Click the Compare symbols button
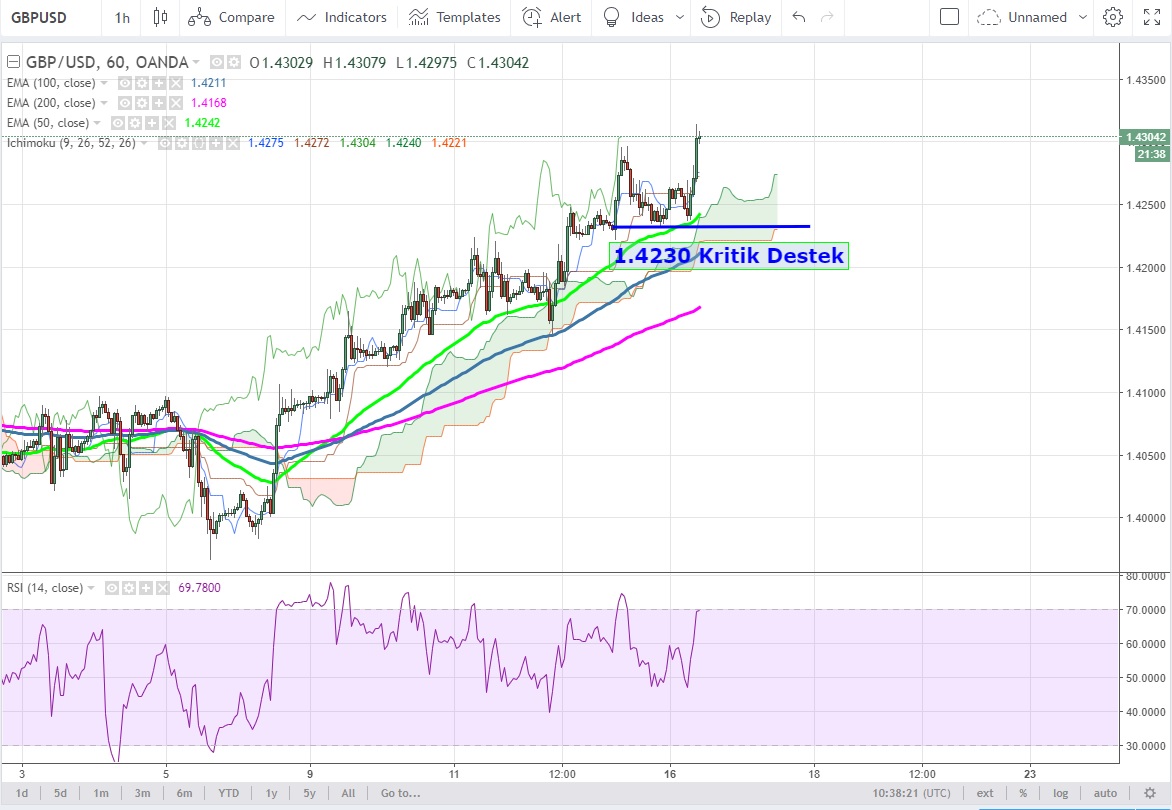1172x810 pixels. (x=231, y=17)
